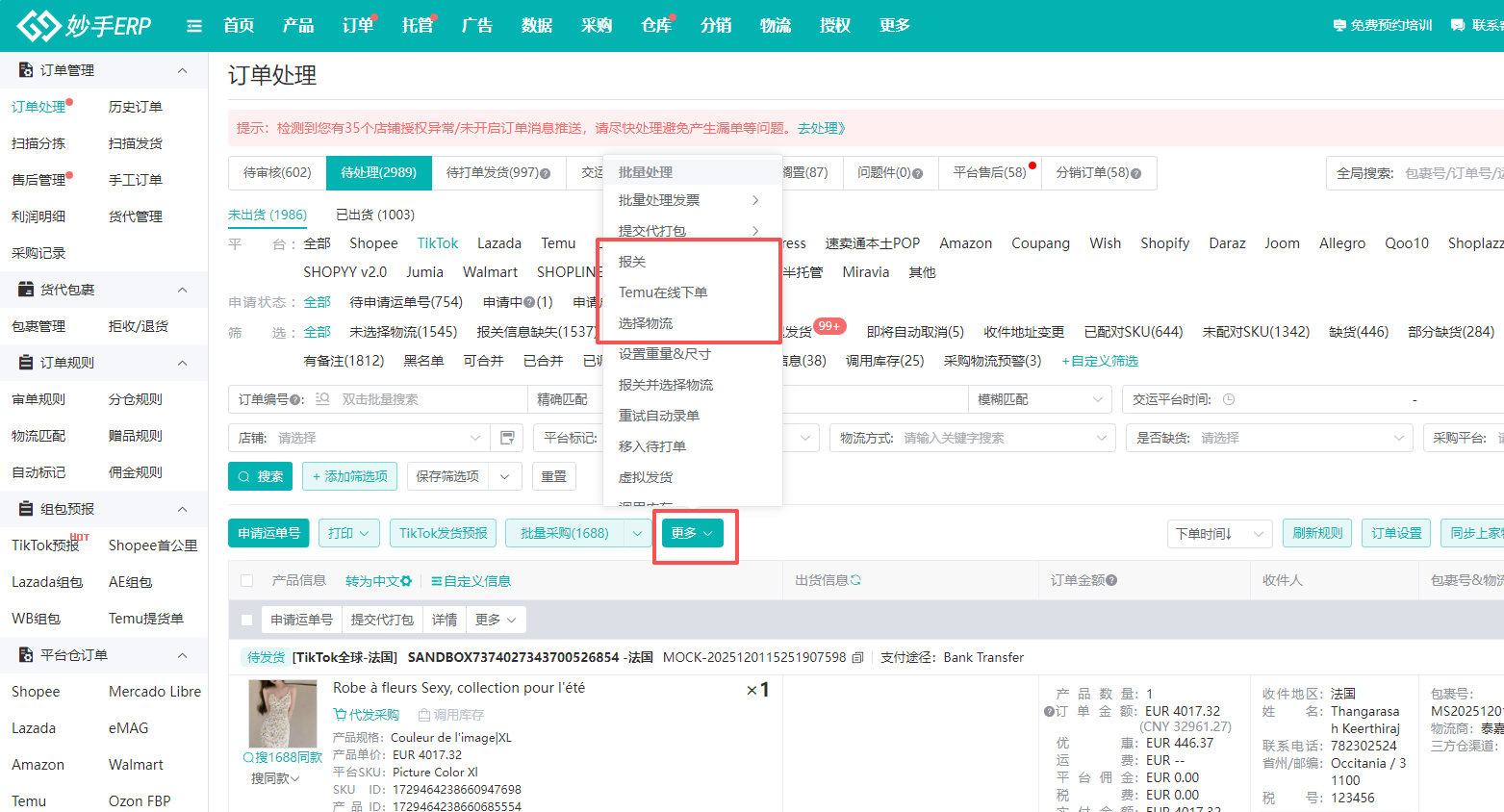The width and height of the screenshot is (1504, 812).
Task: Click the 订单管理 sidebar section icon
Action: coord(24,69)
